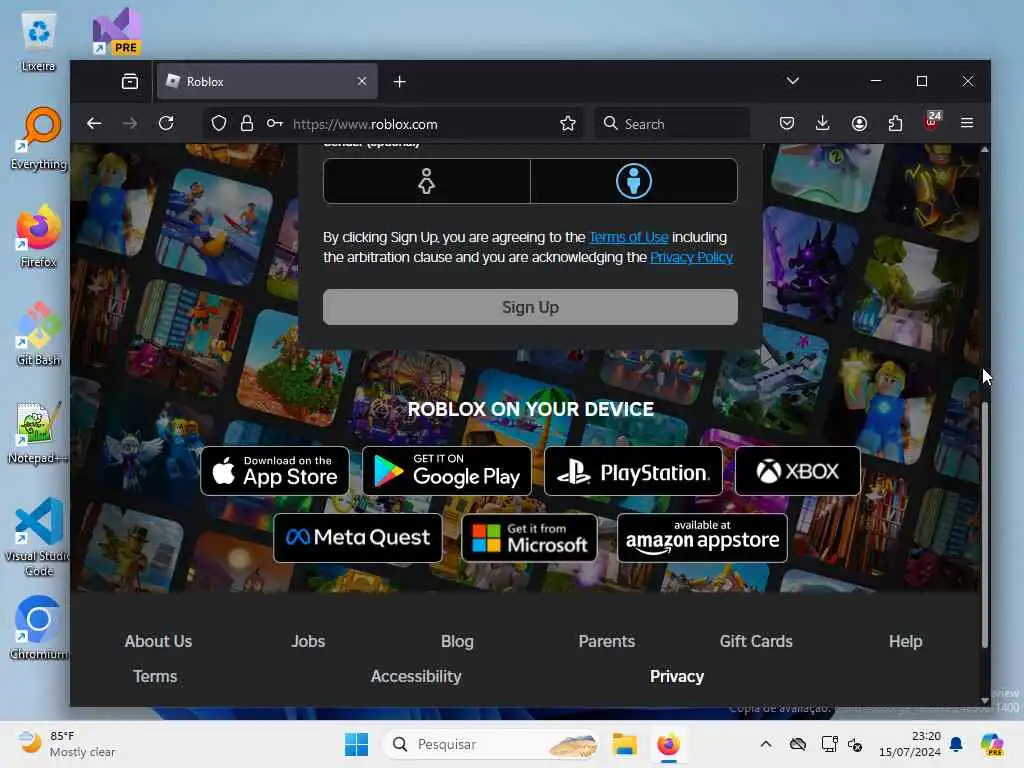Open the extensions puzzle icon
The height and width of the screenshot is (768, 1024).
coord(895,123)
